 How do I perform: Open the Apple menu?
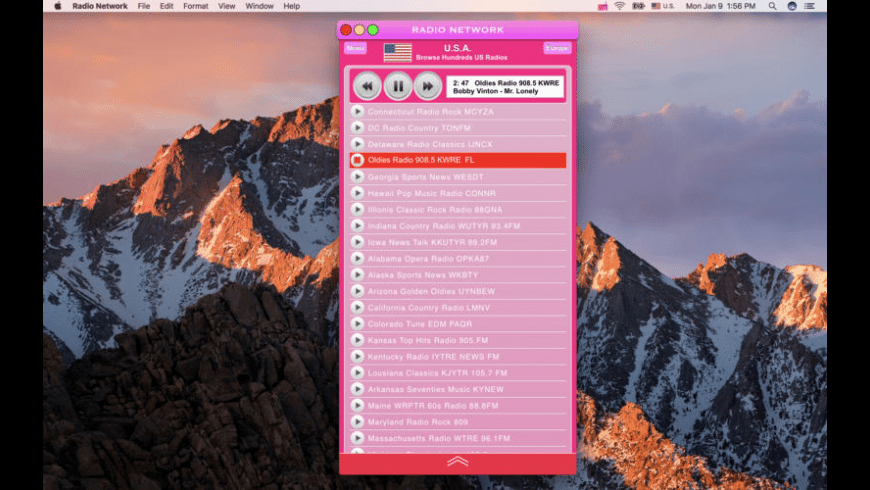58,6
